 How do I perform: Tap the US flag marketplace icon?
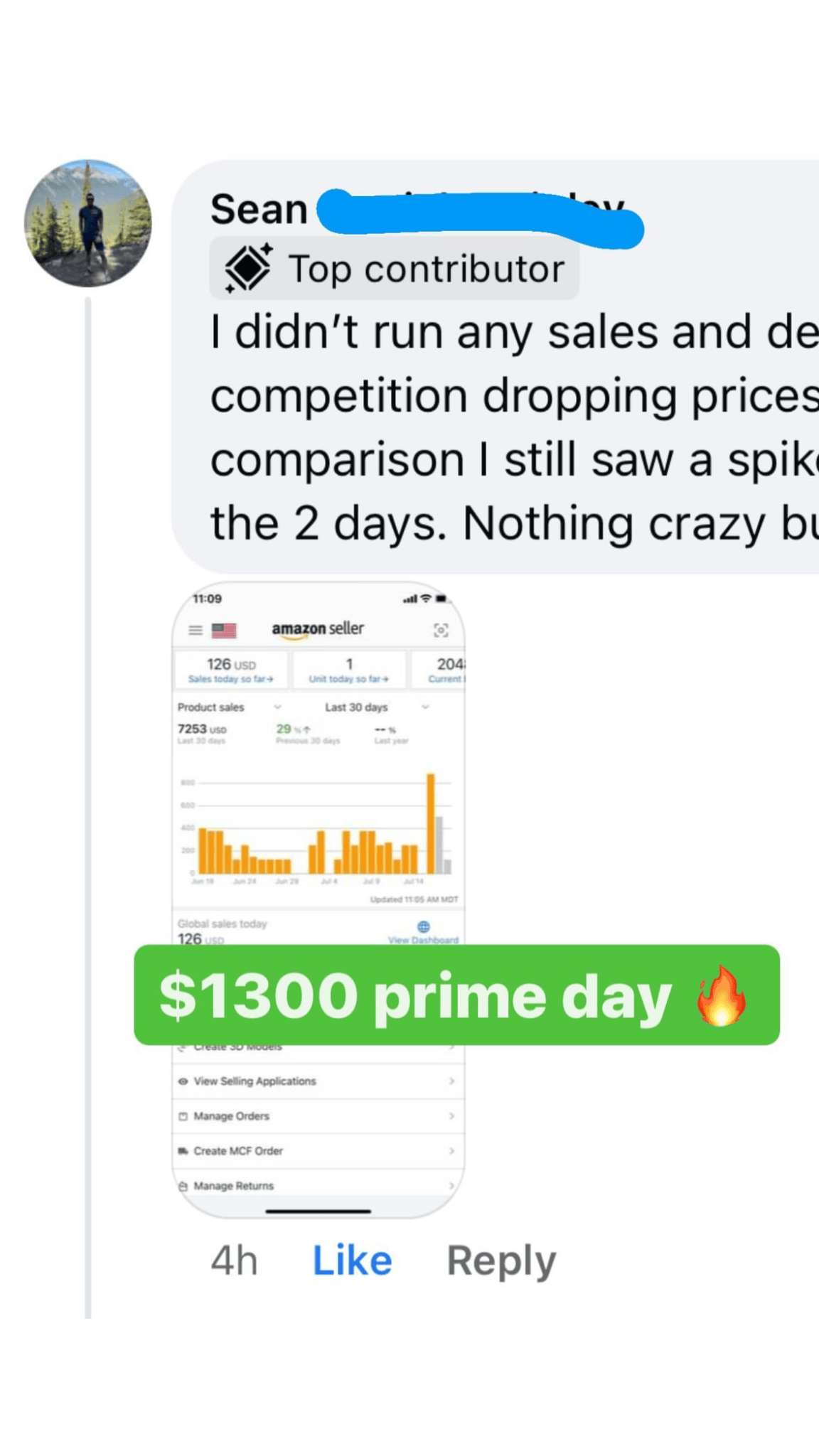(224, 630)
